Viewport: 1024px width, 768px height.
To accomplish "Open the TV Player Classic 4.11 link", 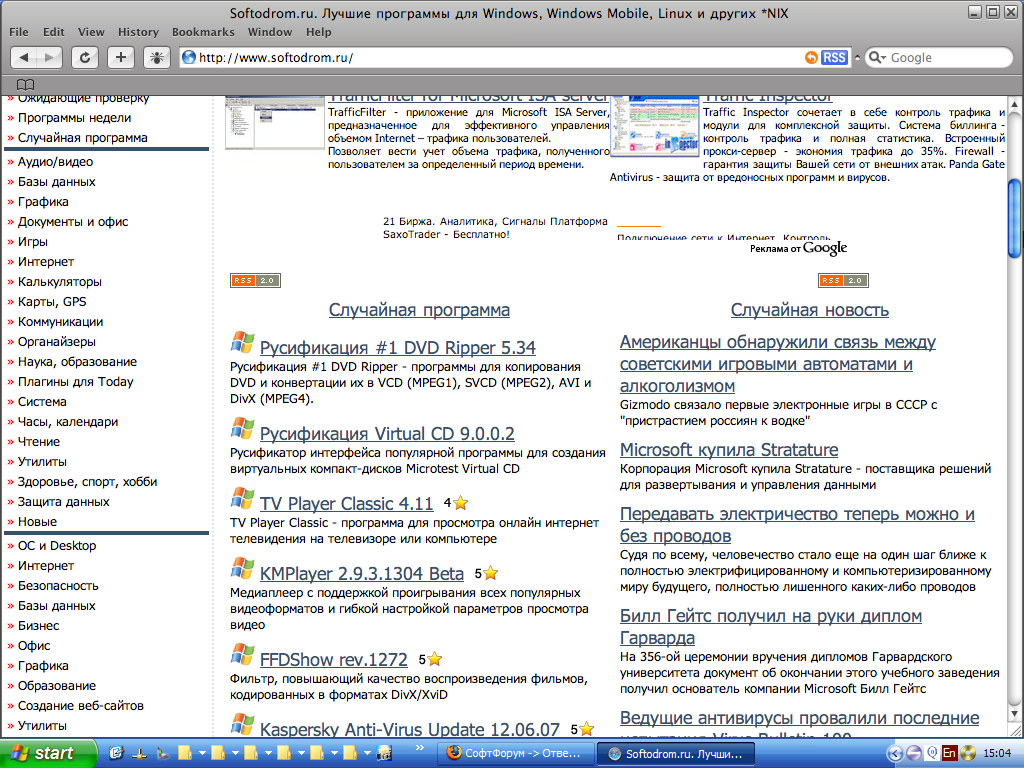I will [347, 504].
